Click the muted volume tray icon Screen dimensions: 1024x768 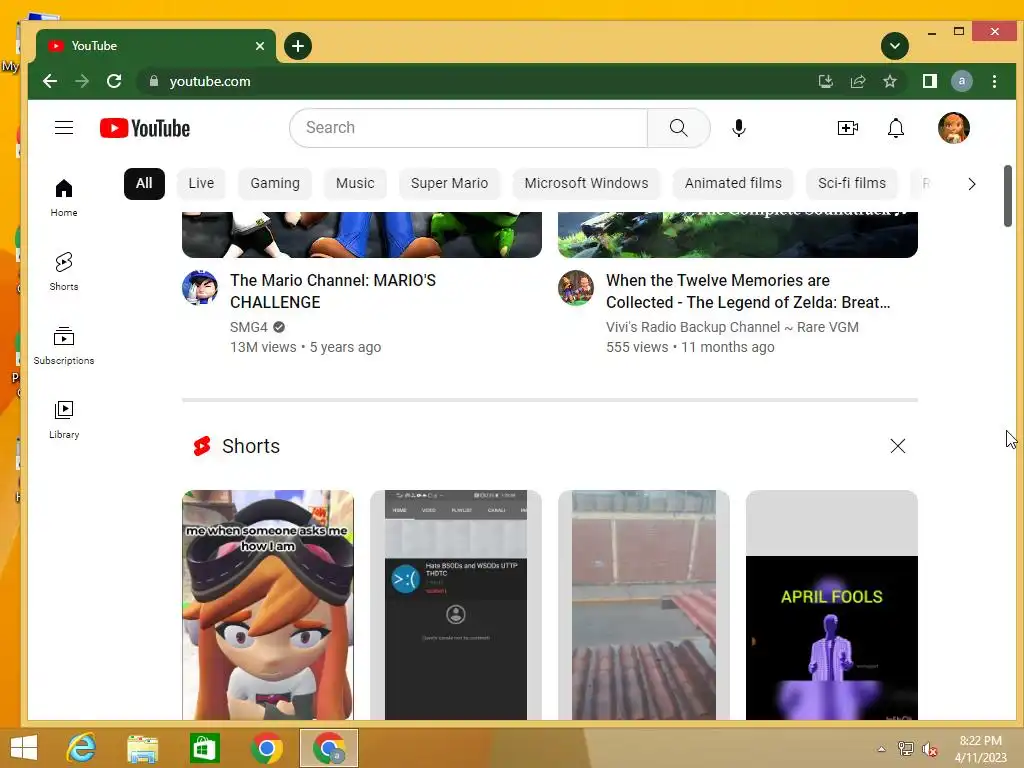coord(929,750)
